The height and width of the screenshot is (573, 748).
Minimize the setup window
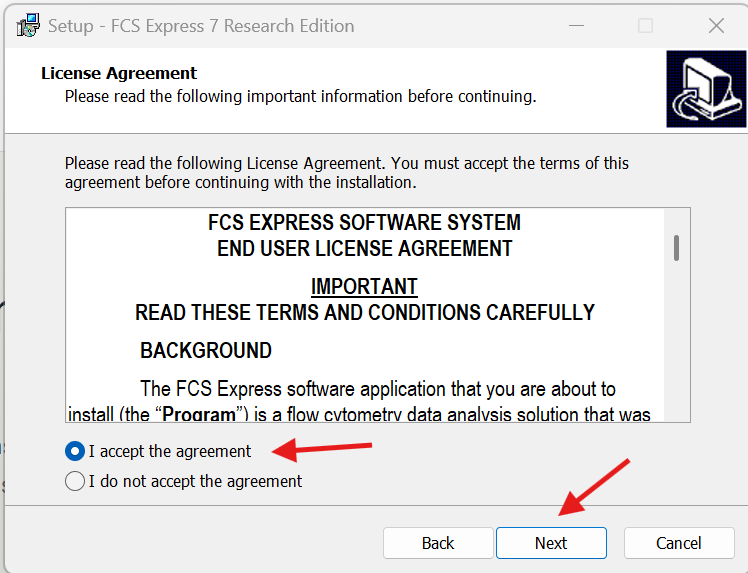pyautogui.click(x=576, y=25)
